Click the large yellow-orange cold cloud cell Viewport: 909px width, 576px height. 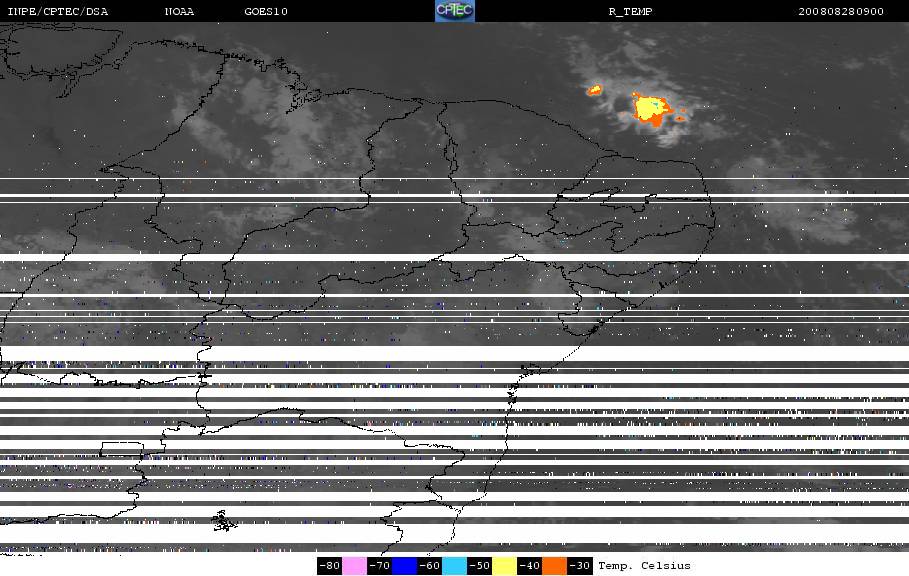point(651,109)
